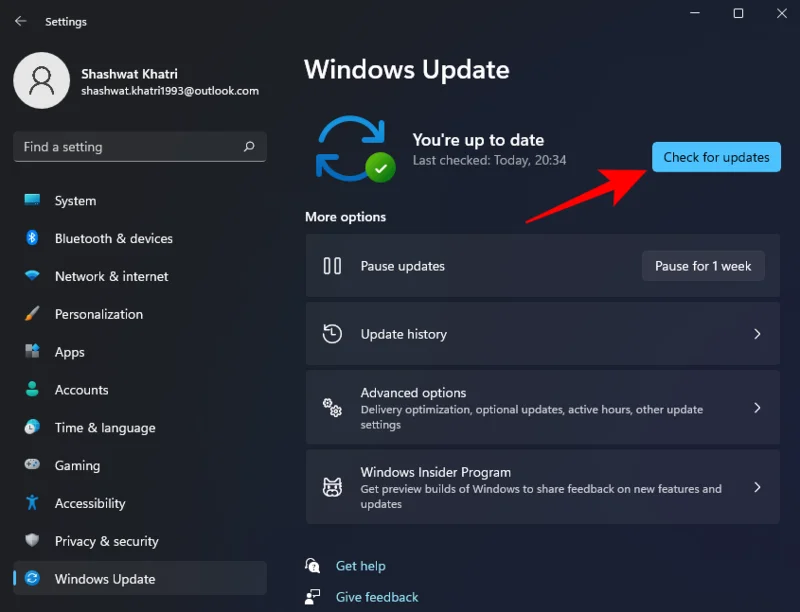Expand the Update history section
This screenshot has height=612, width=800.
click(544, 334)
